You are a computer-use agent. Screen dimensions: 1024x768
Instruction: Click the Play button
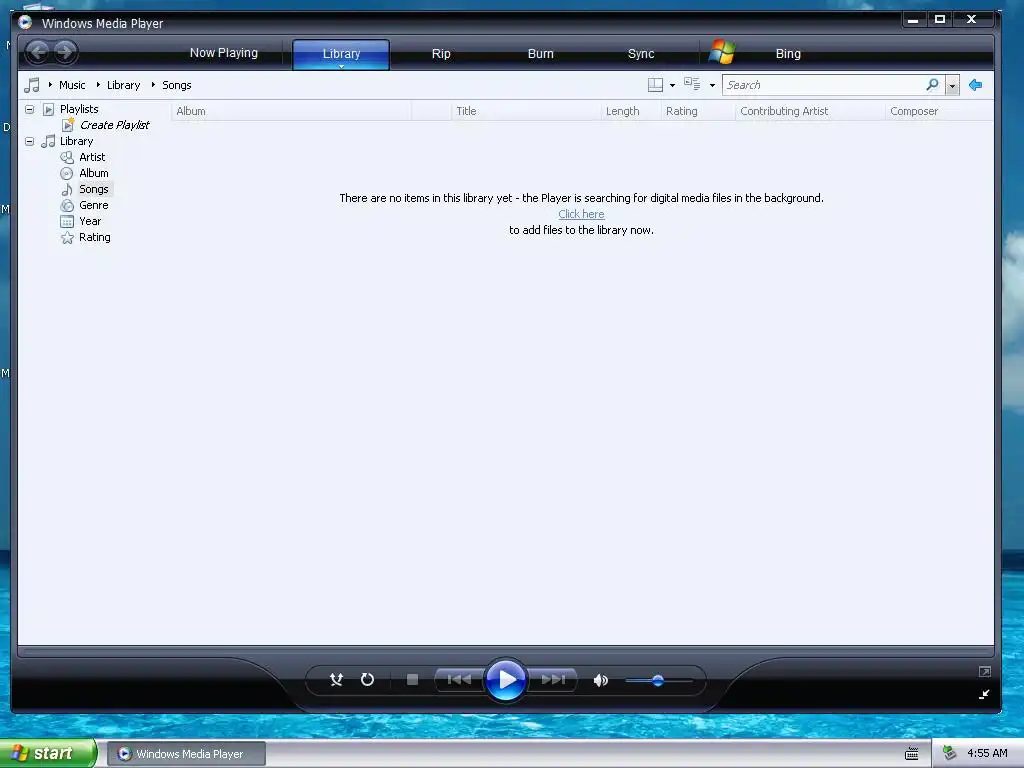(506, 680)
